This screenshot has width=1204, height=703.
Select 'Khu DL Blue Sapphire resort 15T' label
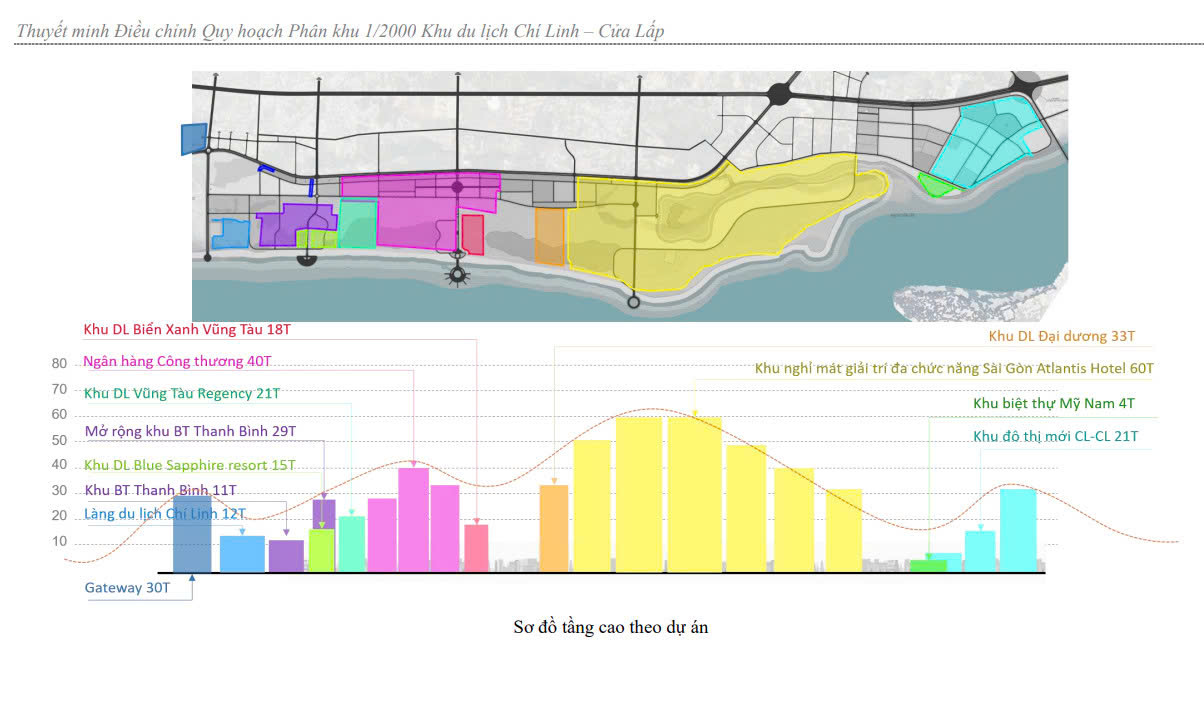point(190,465)
